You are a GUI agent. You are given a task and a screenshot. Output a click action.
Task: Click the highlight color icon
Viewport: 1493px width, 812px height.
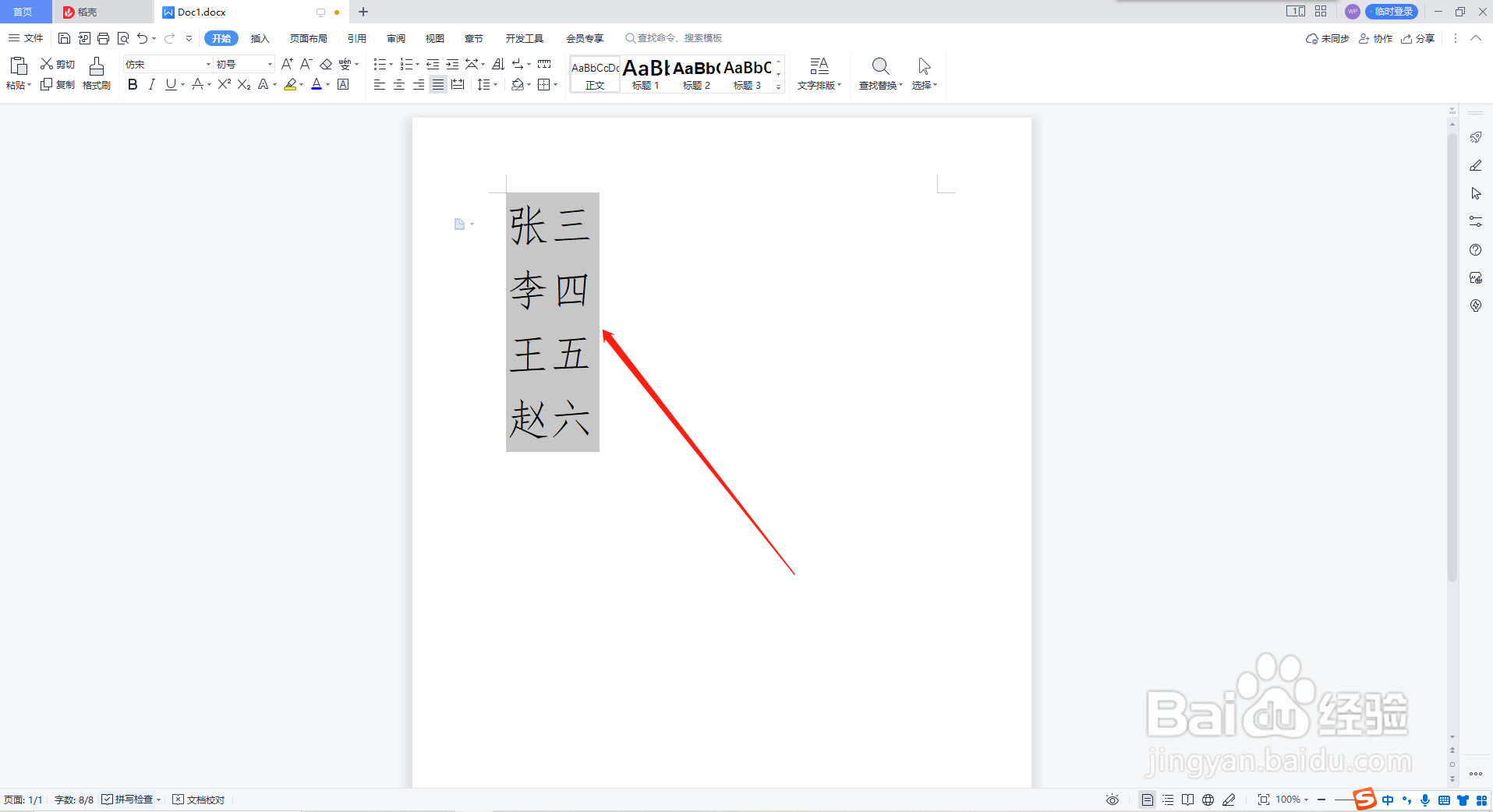[x=291, y=84]
